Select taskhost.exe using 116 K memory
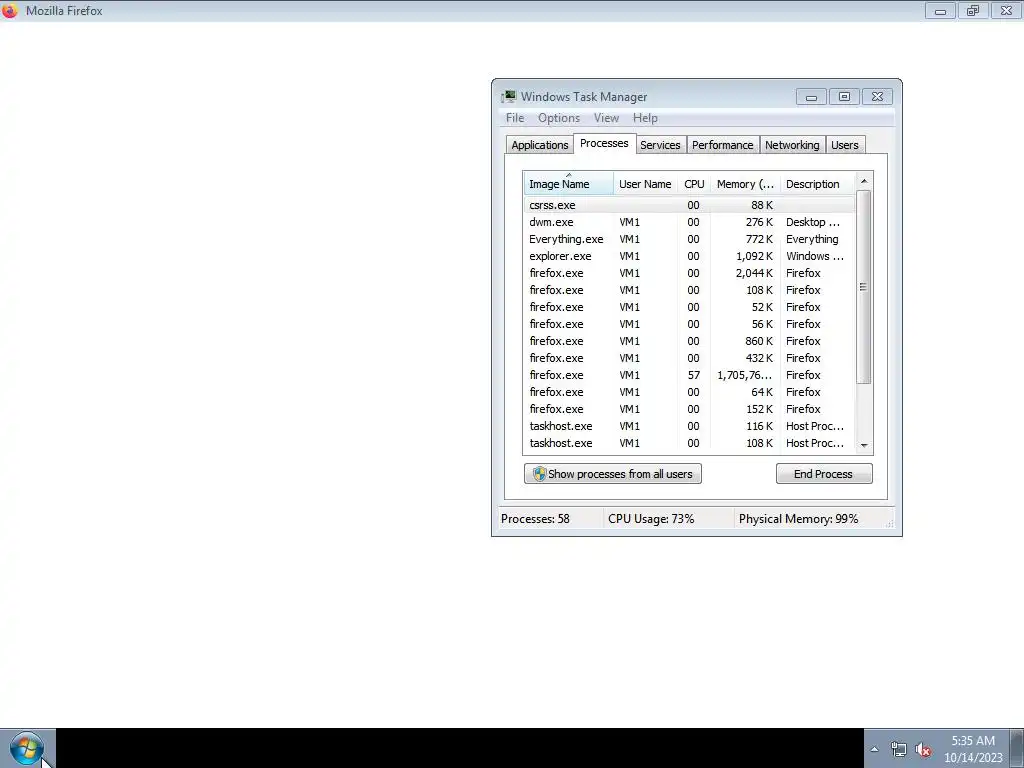Viewport: 1024px width, 768px height. [x=689, y=426]
